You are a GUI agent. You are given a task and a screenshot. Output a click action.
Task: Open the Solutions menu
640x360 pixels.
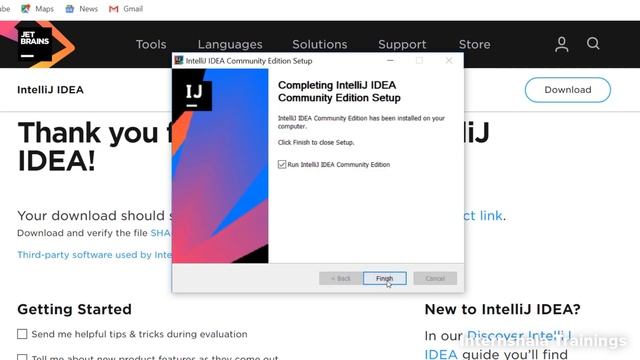coord(320,44)
